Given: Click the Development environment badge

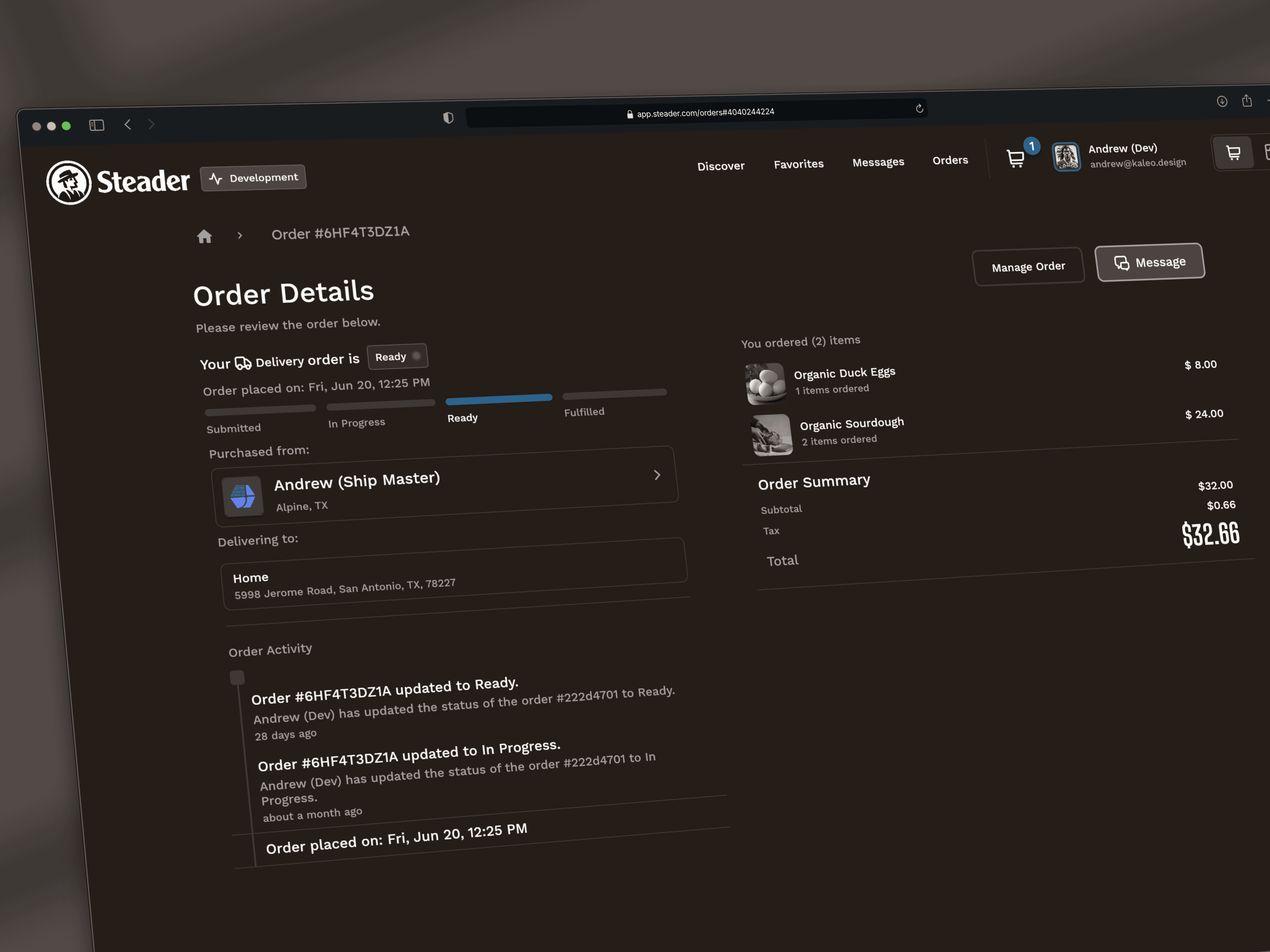Looking at the screenshot, I should pyautogui.click(x=253, y=178).
